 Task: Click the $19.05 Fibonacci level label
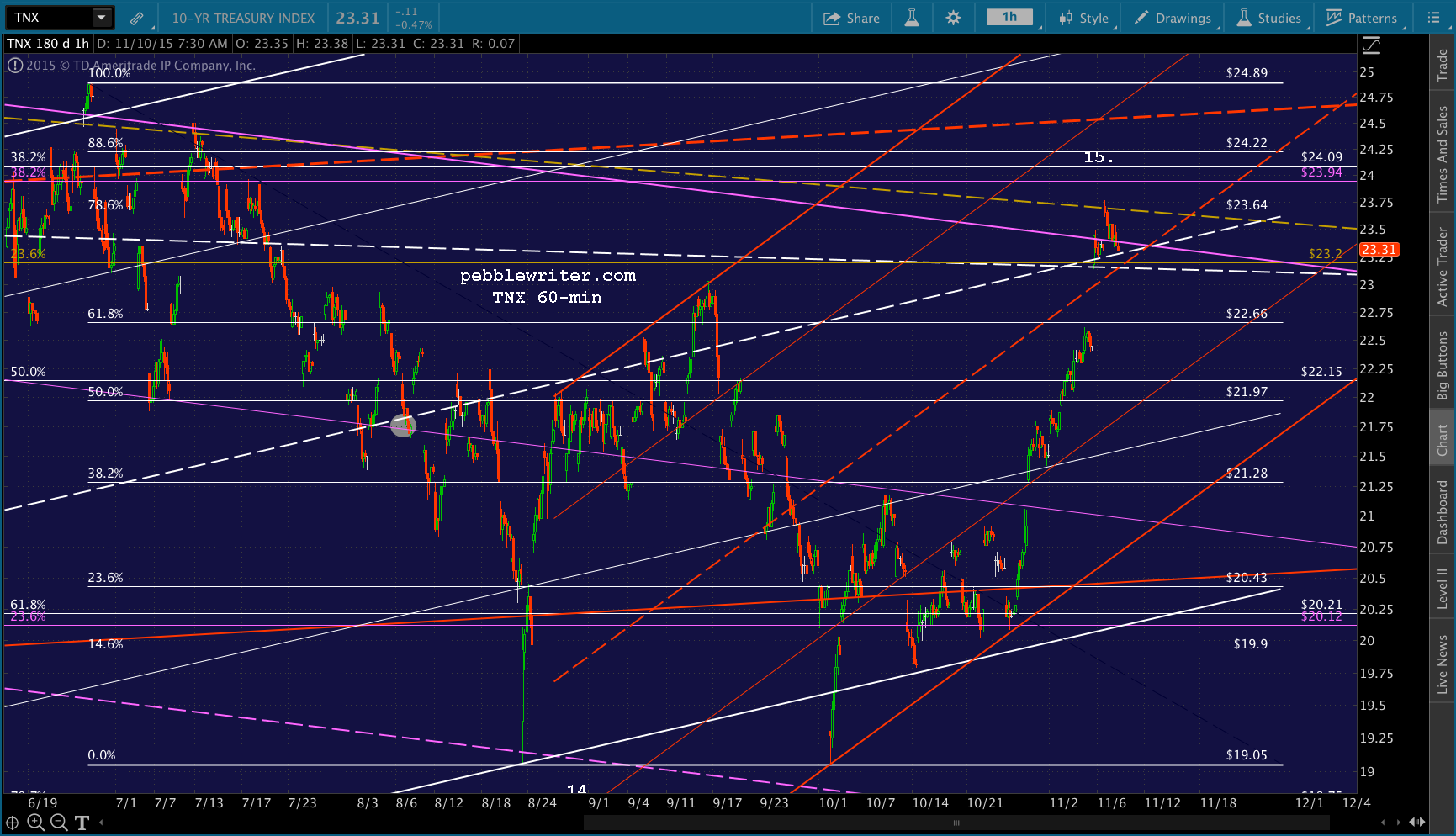(1247, 755)
